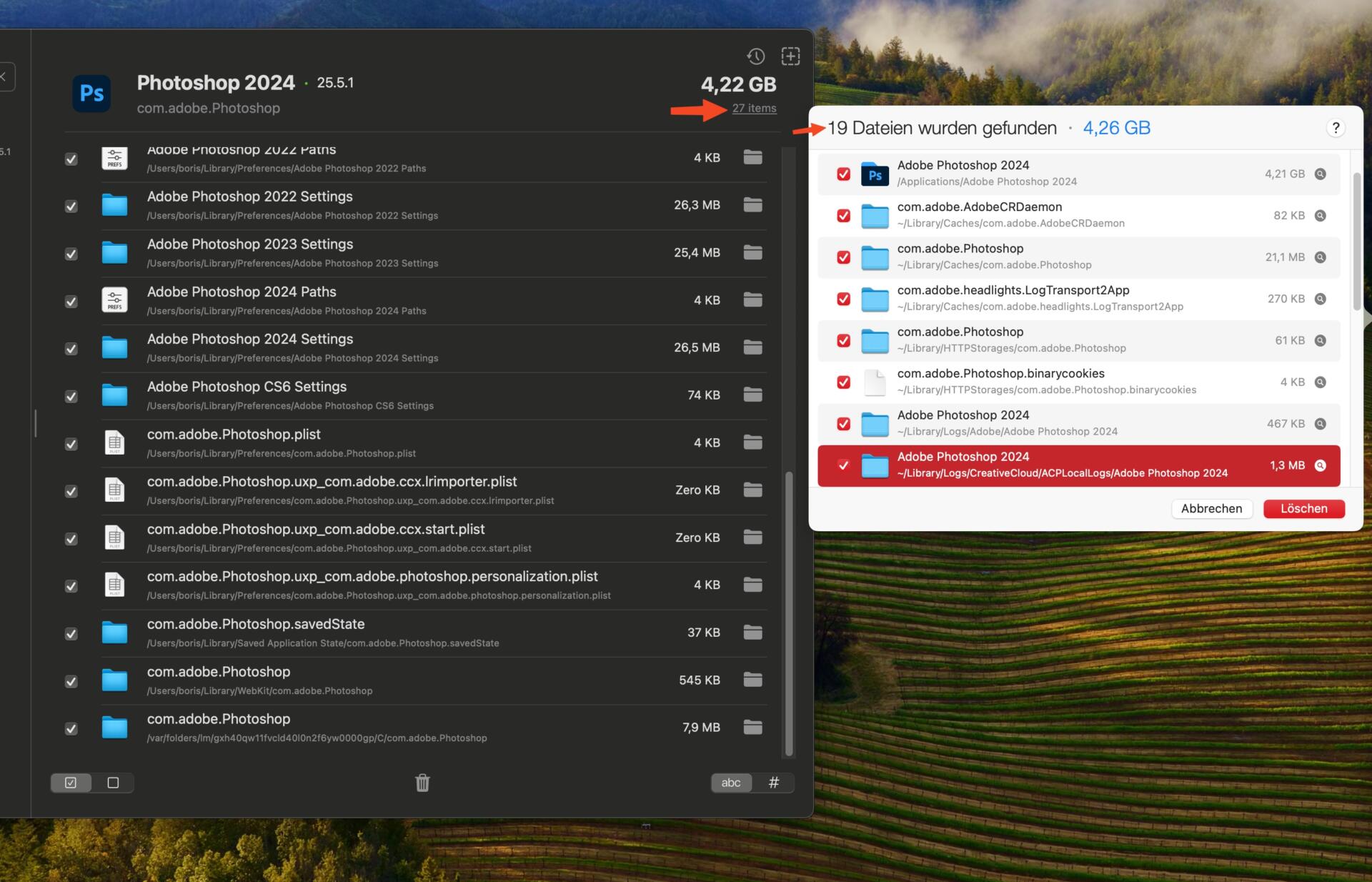Image resolution: width=1372 pixels, height=882 pixels.
Task: Click the Photoshop 2024 title text
Action: click(216, 83)
